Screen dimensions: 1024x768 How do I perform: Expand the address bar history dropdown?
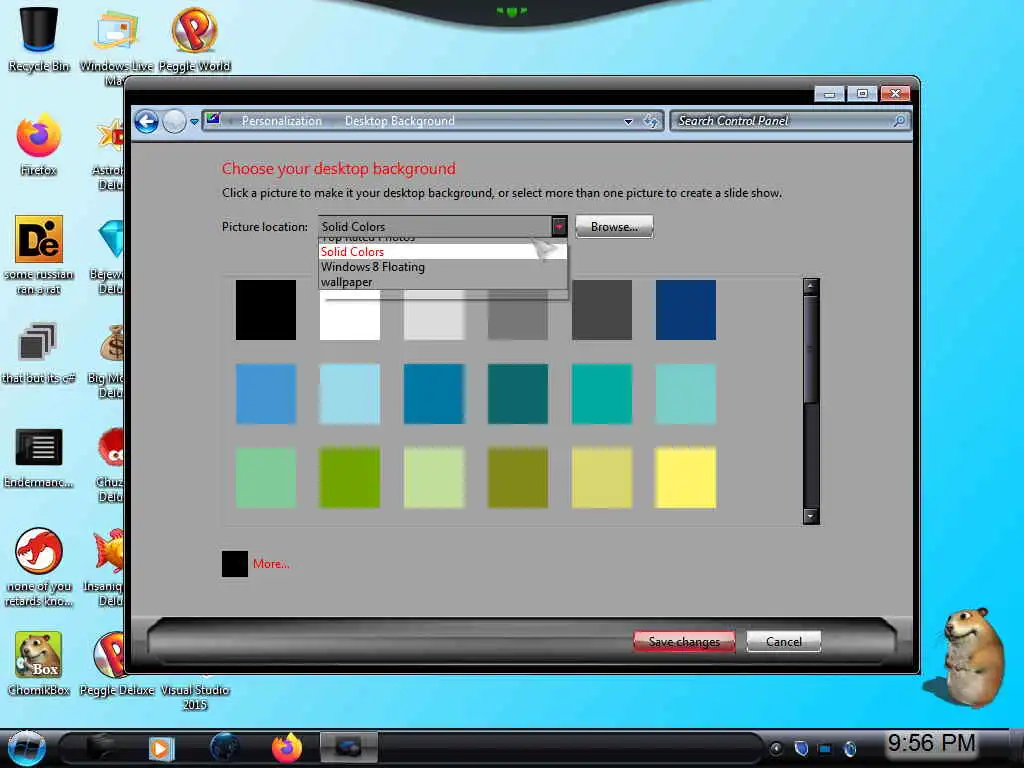pos(628,121)
